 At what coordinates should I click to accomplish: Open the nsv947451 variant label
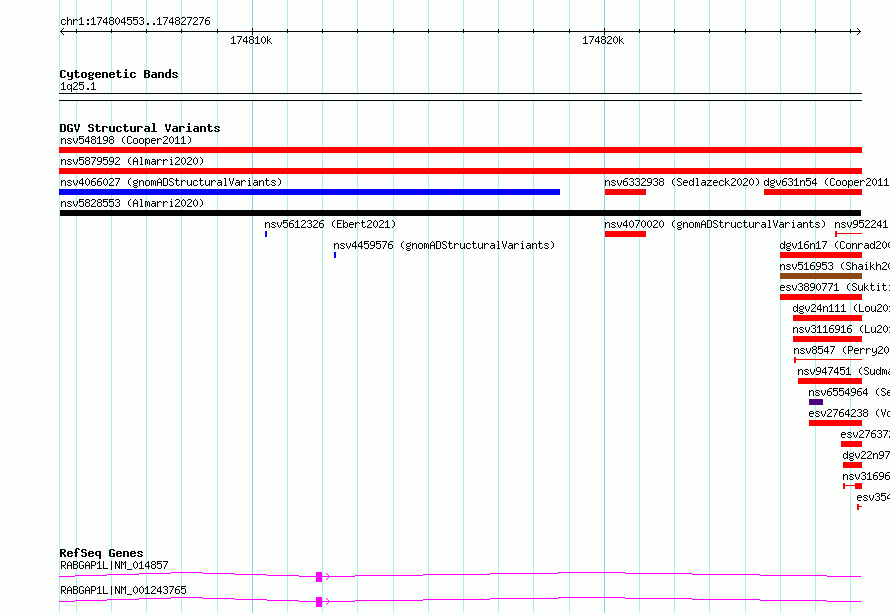843,371
